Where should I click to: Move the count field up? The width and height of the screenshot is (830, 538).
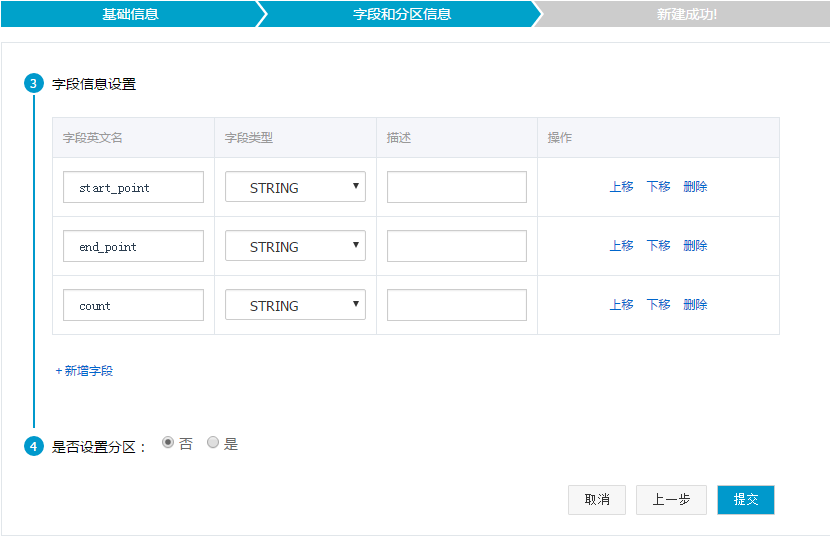click(621, 305)
